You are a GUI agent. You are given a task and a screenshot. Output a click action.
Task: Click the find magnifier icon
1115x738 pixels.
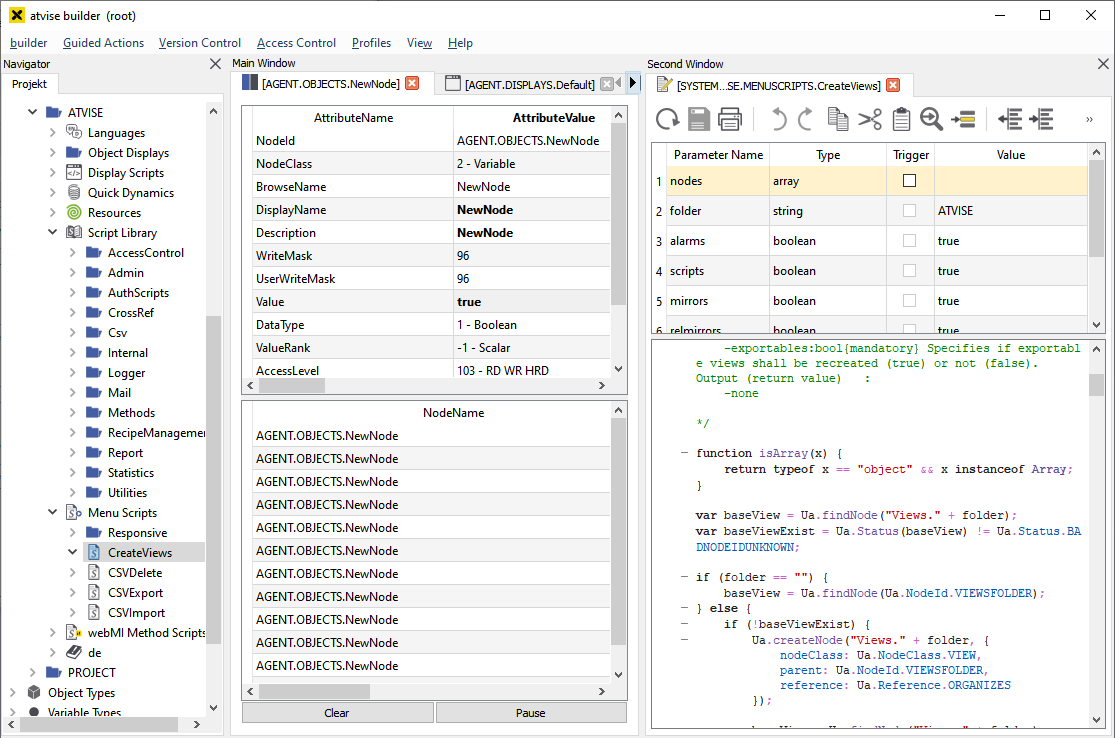(x=931, y=120)
